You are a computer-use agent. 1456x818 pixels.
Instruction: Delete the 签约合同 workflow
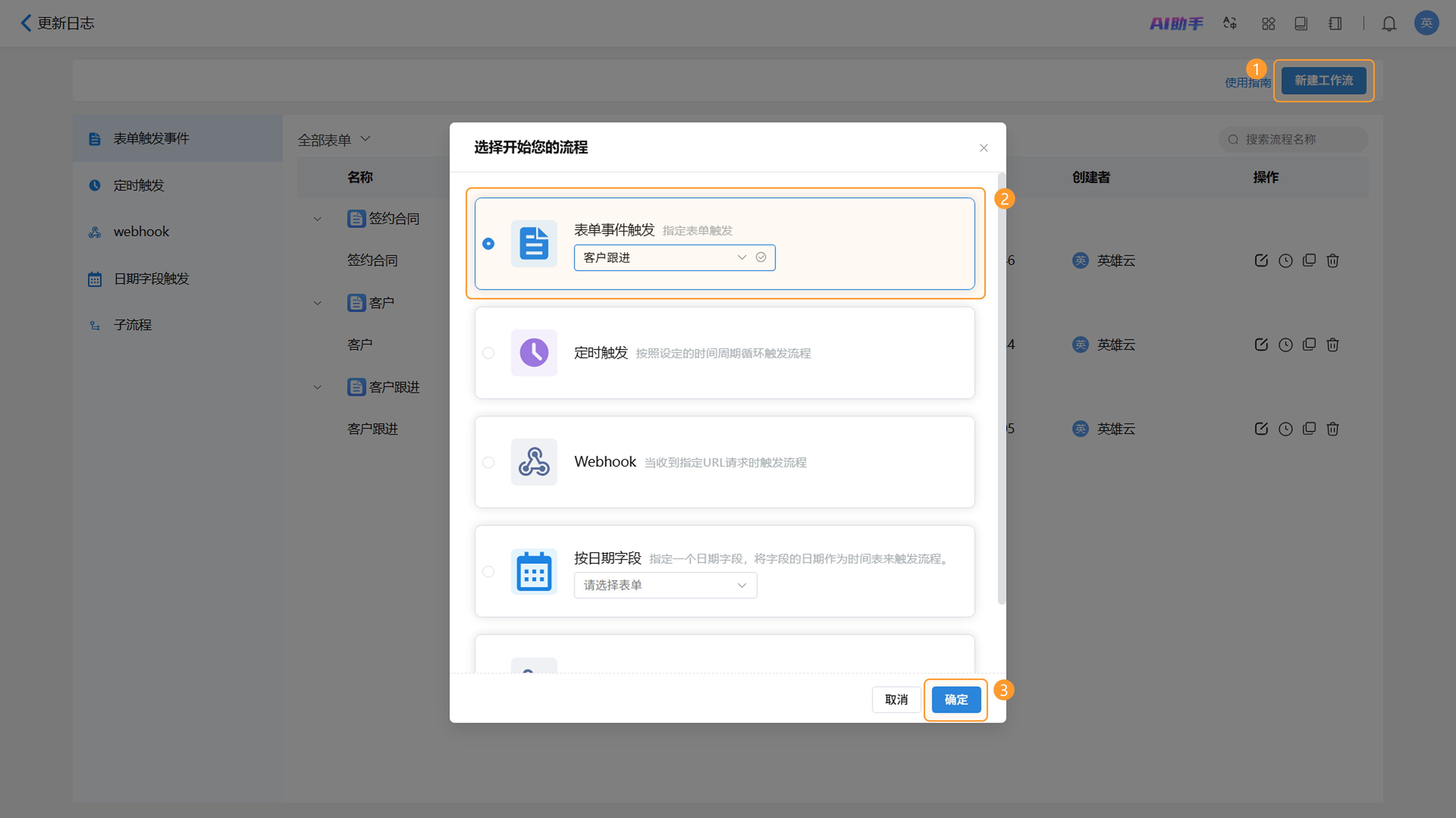pyautogui.click(x=1333, y=260)
